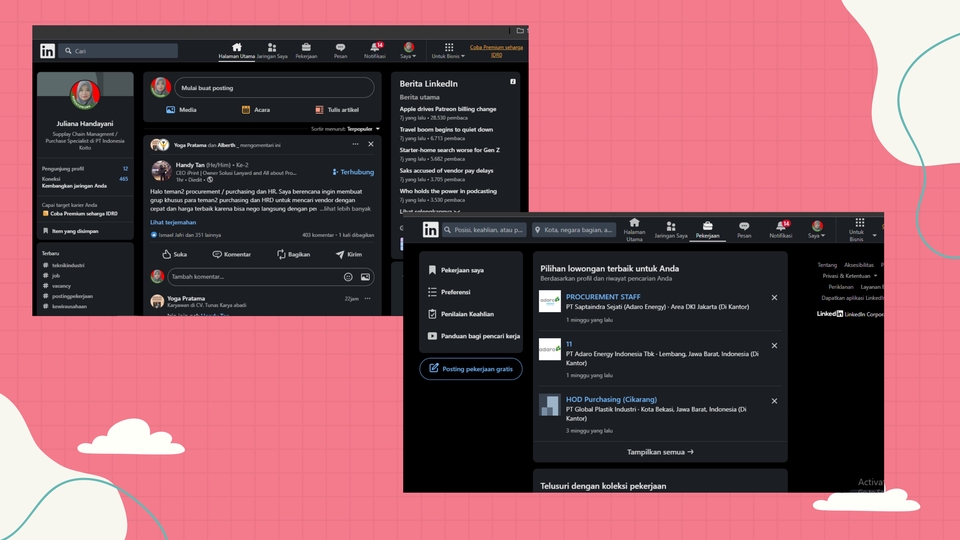Click Kota, negara bagian location field
This screenshot has height=540, width=960.
[574, 230]
